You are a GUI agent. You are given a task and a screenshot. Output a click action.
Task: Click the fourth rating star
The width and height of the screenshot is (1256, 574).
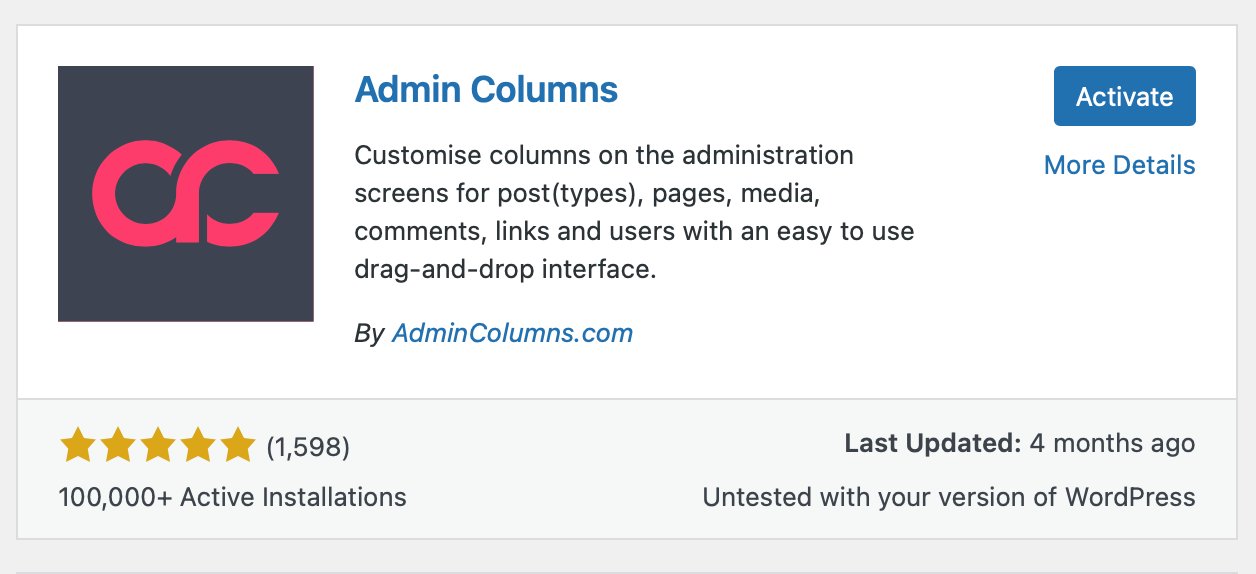pos(198,446)
